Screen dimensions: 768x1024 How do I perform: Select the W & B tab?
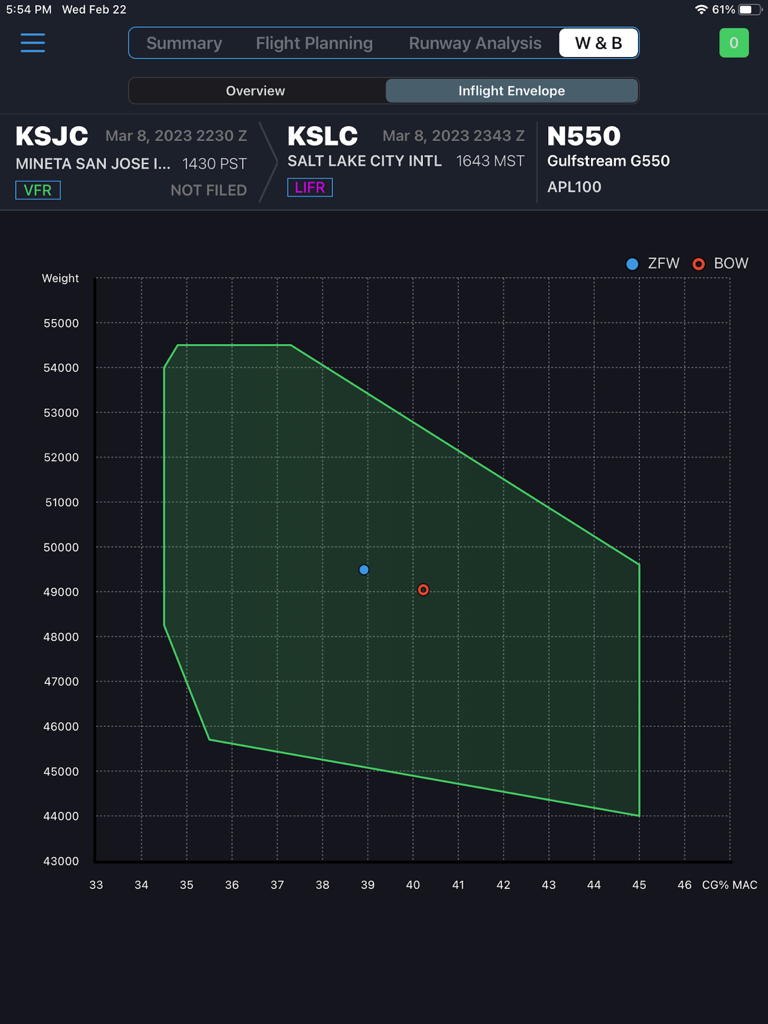(x=598, y=43)
